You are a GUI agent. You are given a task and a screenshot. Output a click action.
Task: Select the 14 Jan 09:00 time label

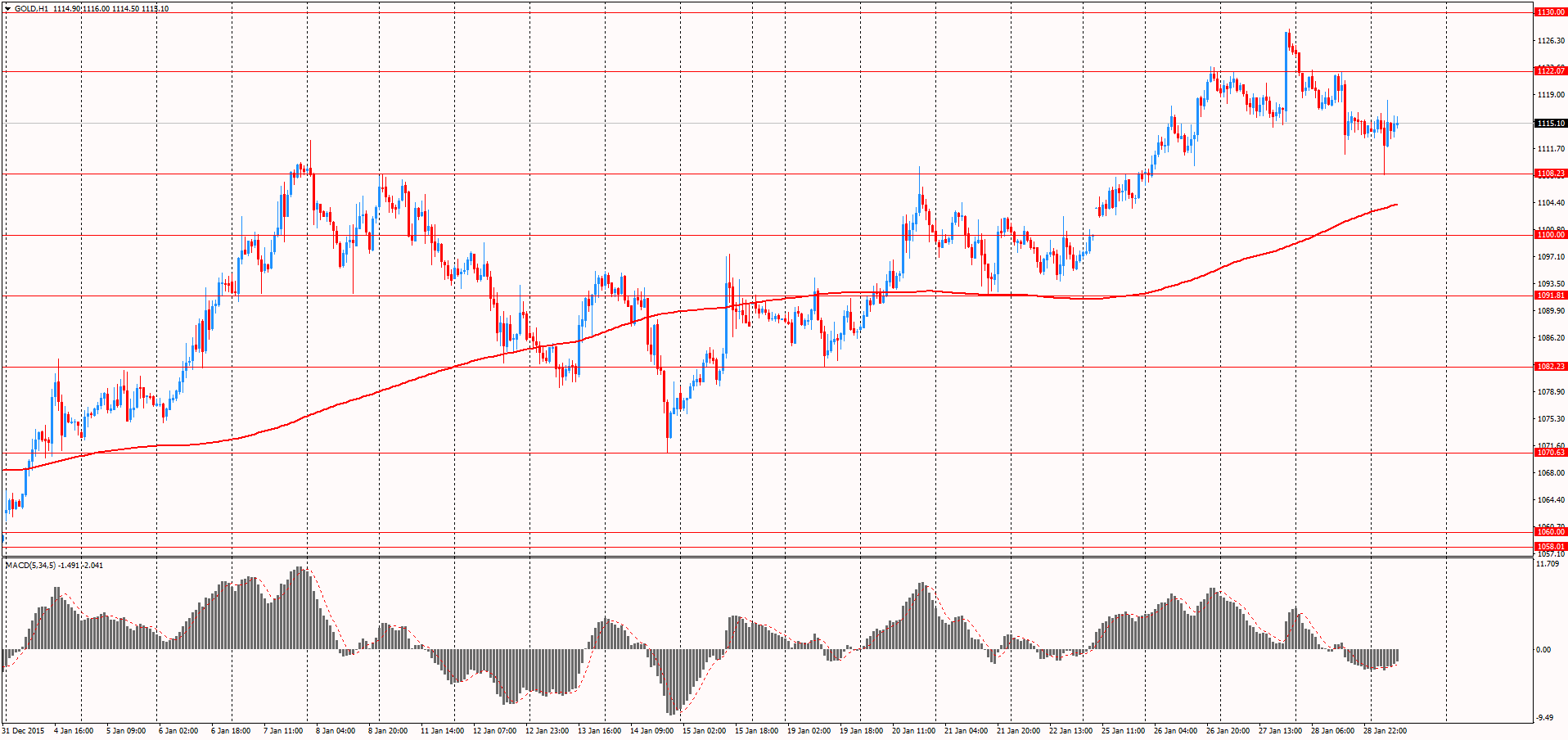click(x=652, y=730)
